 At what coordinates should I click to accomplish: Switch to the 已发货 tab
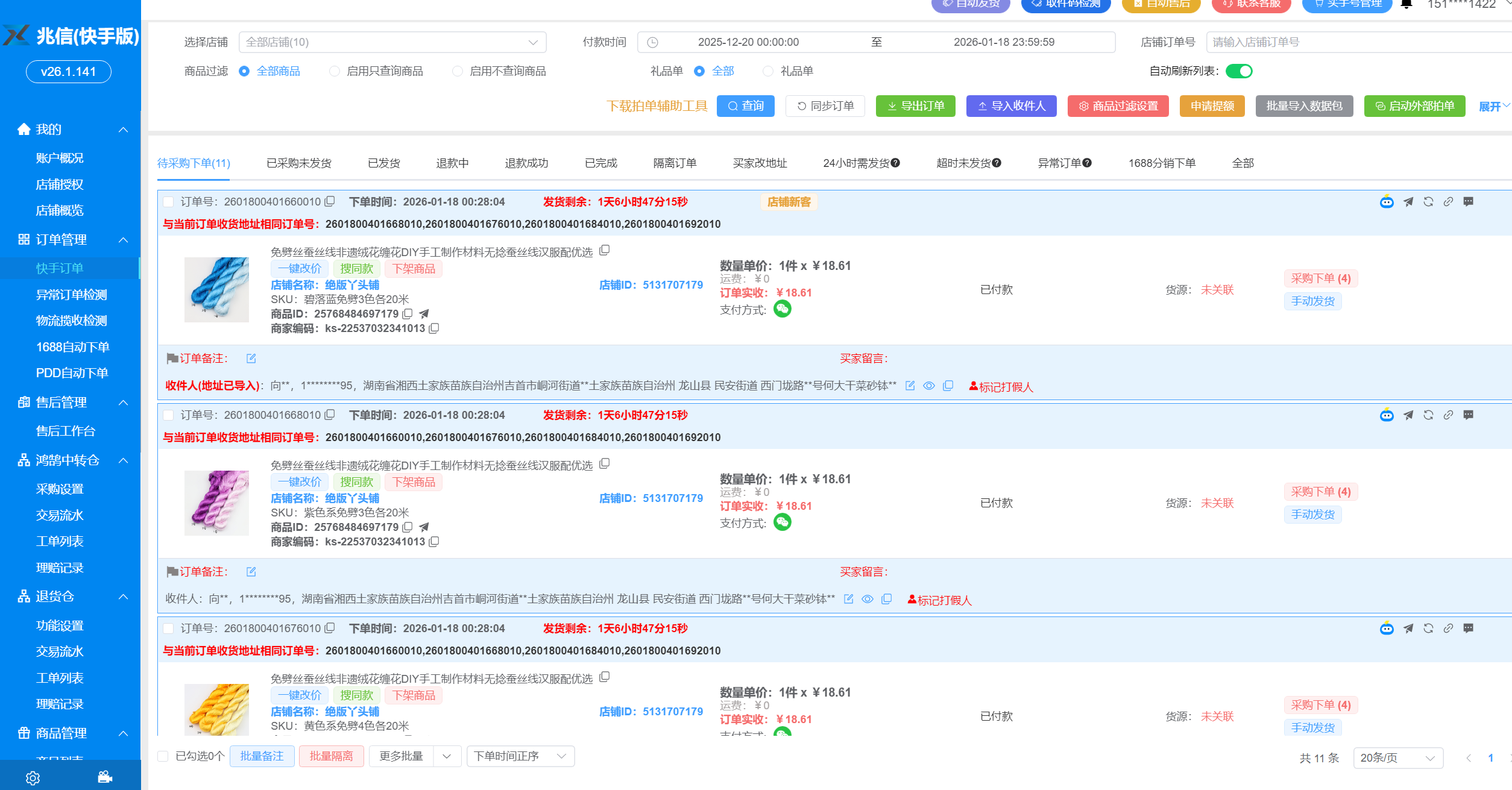(x=383, y=163)
